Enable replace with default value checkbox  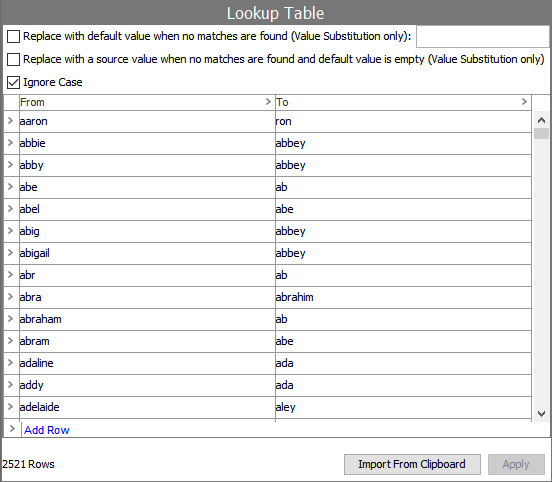click(13, 36)
